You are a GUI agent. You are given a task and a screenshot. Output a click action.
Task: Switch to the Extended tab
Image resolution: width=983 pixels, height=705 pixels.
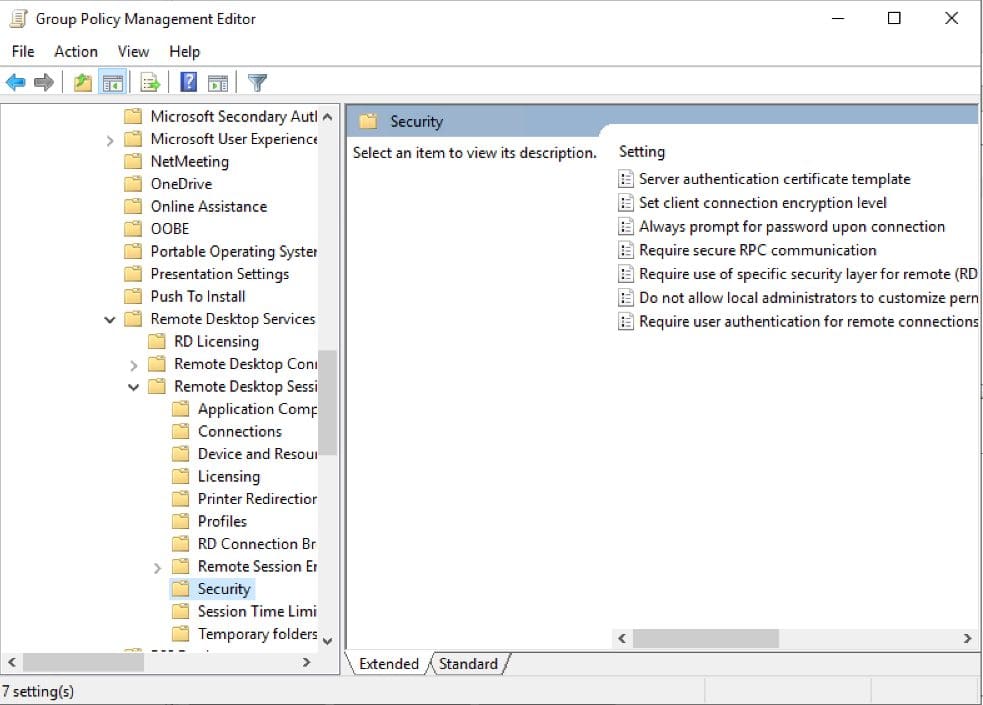[389, 664]
